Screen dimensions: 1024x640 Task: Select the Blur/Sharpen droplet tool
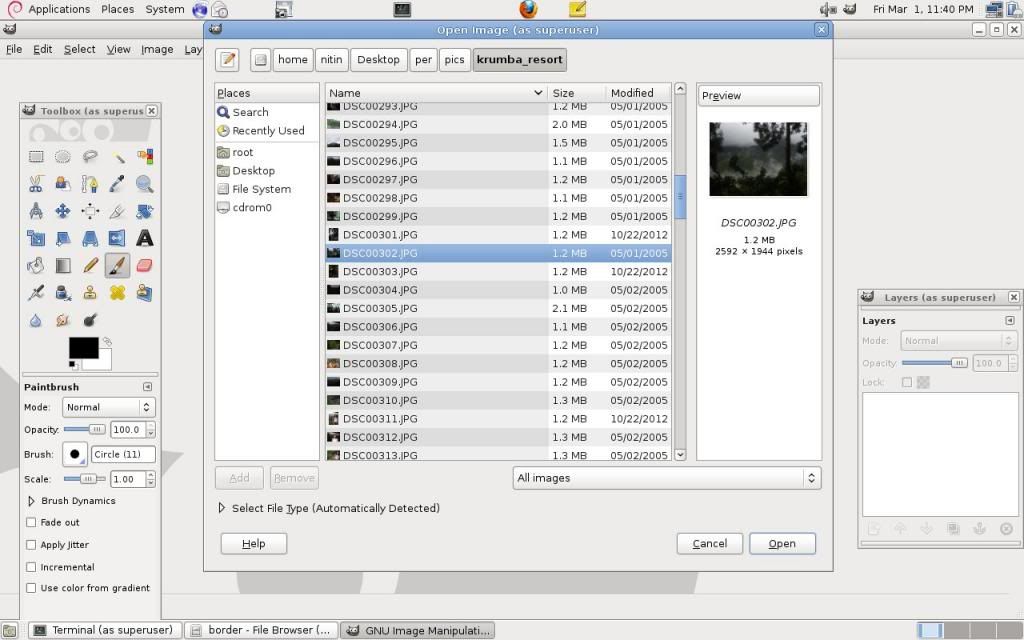tap(36, 320)
